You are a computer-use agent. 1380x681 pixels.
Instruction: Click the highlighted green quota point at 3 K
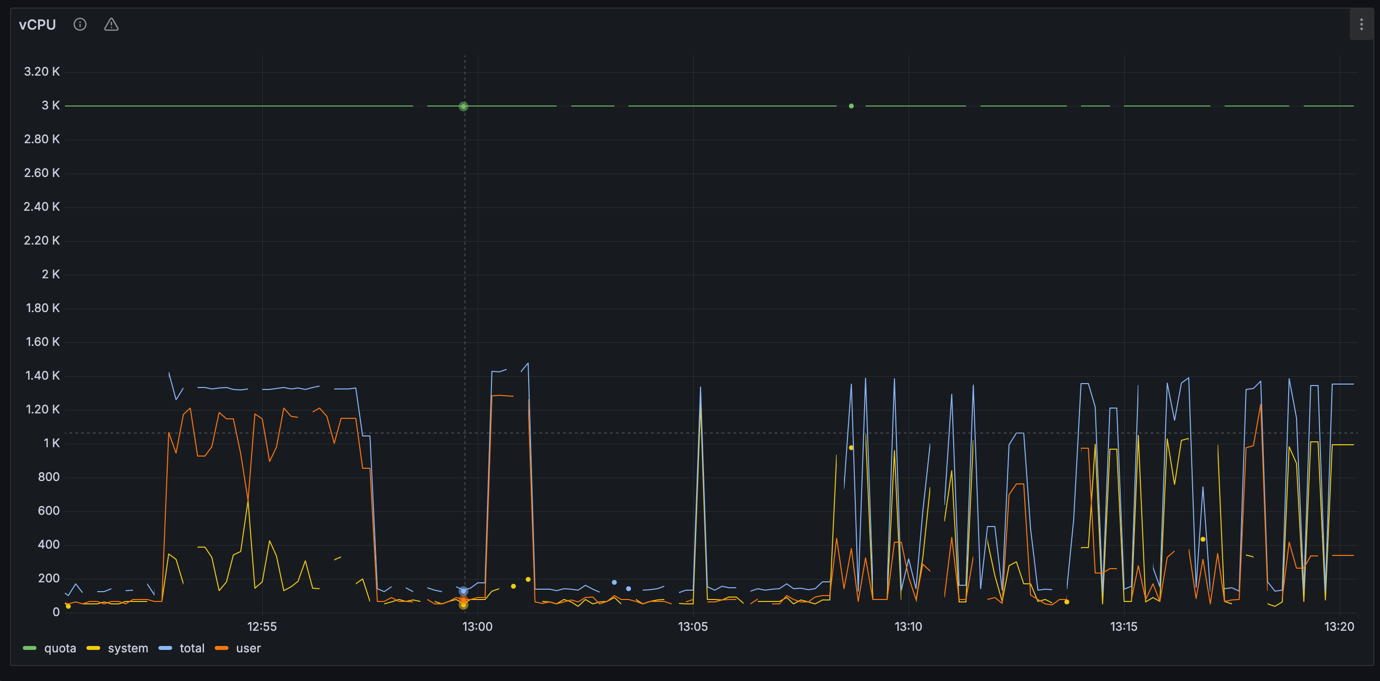[x=463, y=106]
